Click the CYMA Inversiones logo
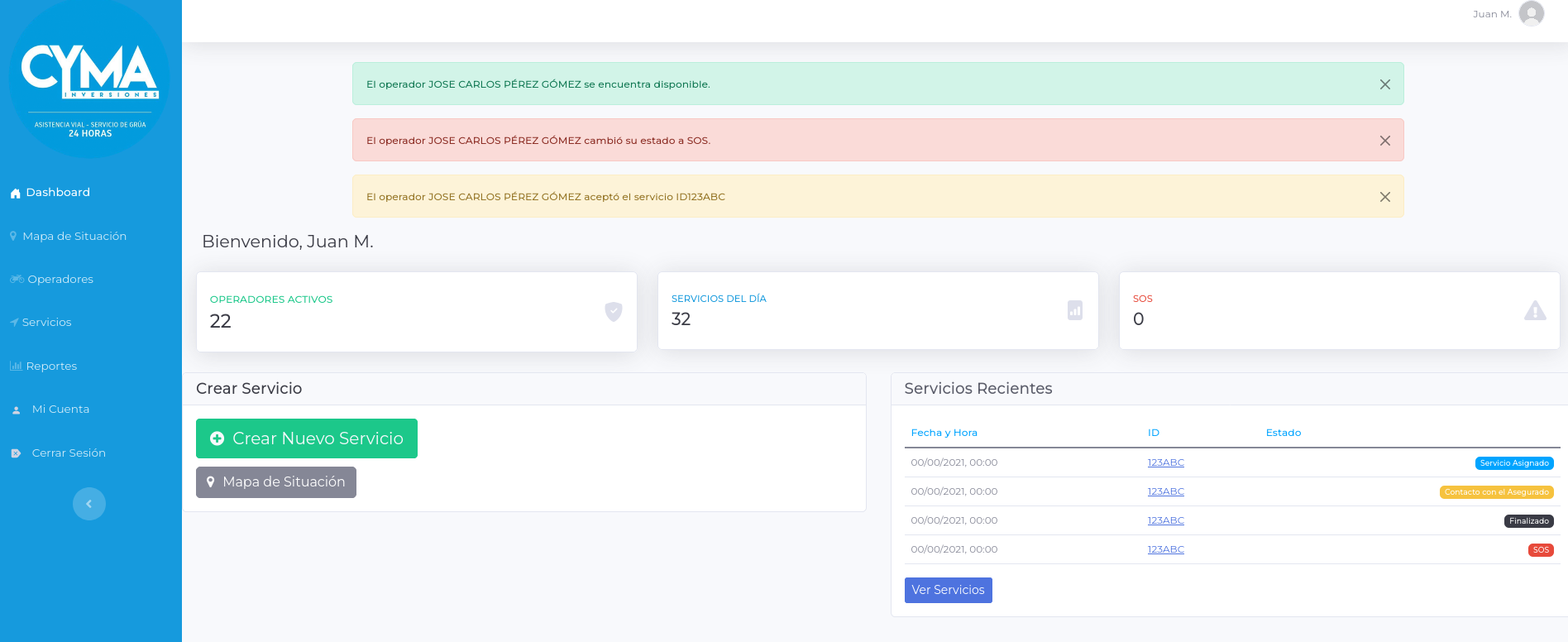This screenshot has width=1568, height=642. coord(89,79)
